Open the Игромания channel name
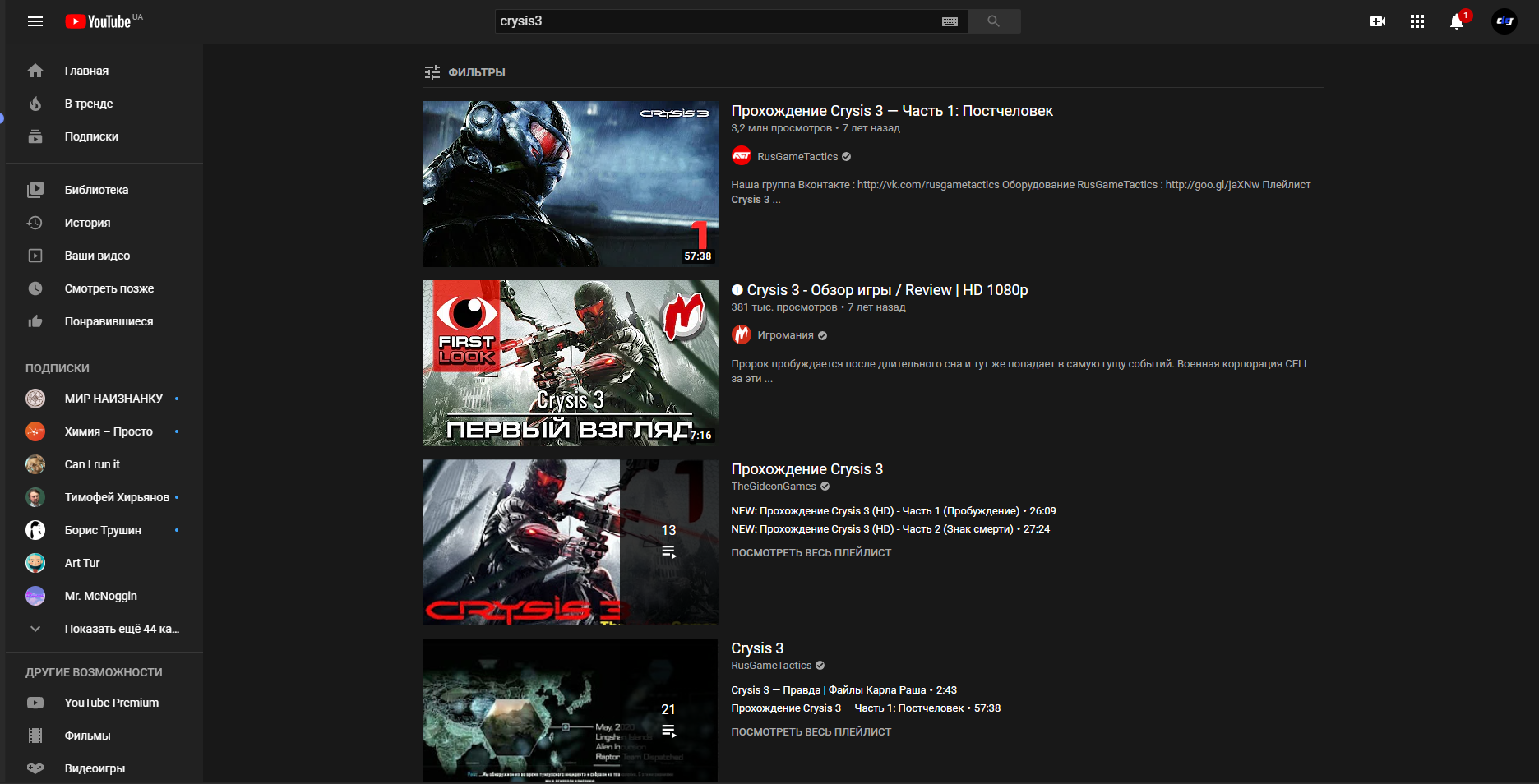The image size is (1539, 784). (785, 335)
